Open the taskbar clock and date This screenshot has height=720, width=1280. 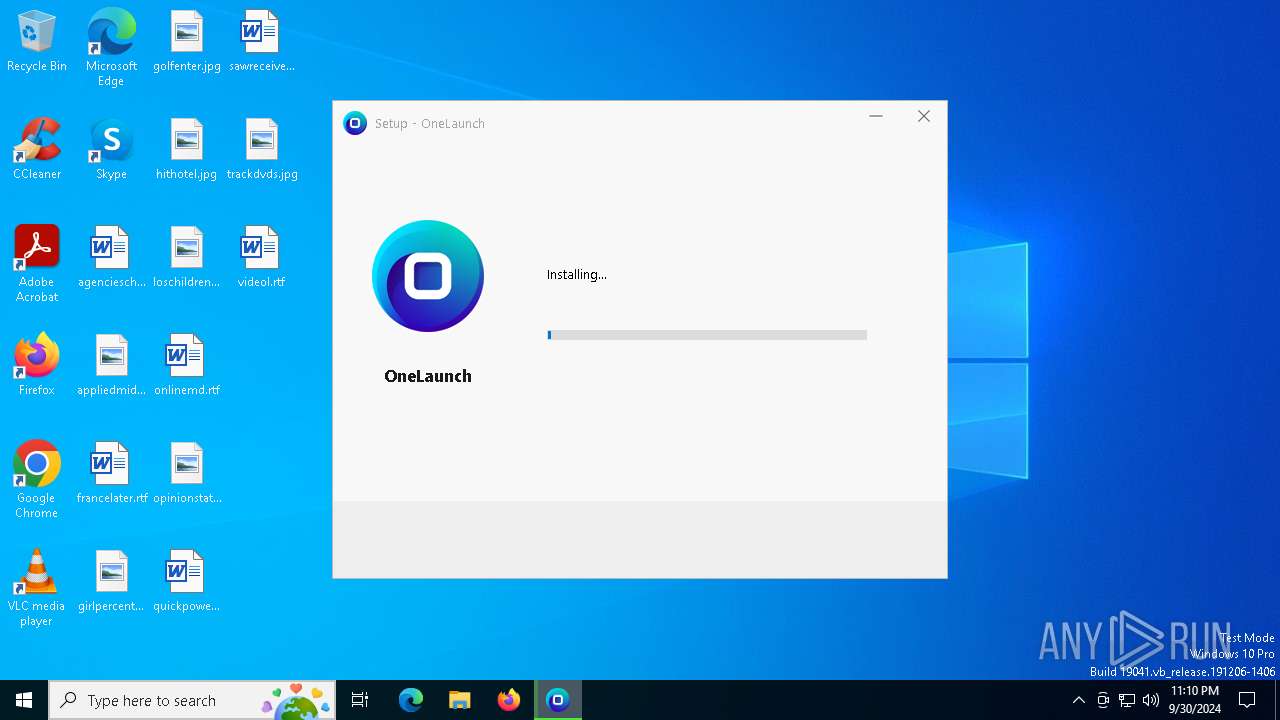pos(1195,700)
